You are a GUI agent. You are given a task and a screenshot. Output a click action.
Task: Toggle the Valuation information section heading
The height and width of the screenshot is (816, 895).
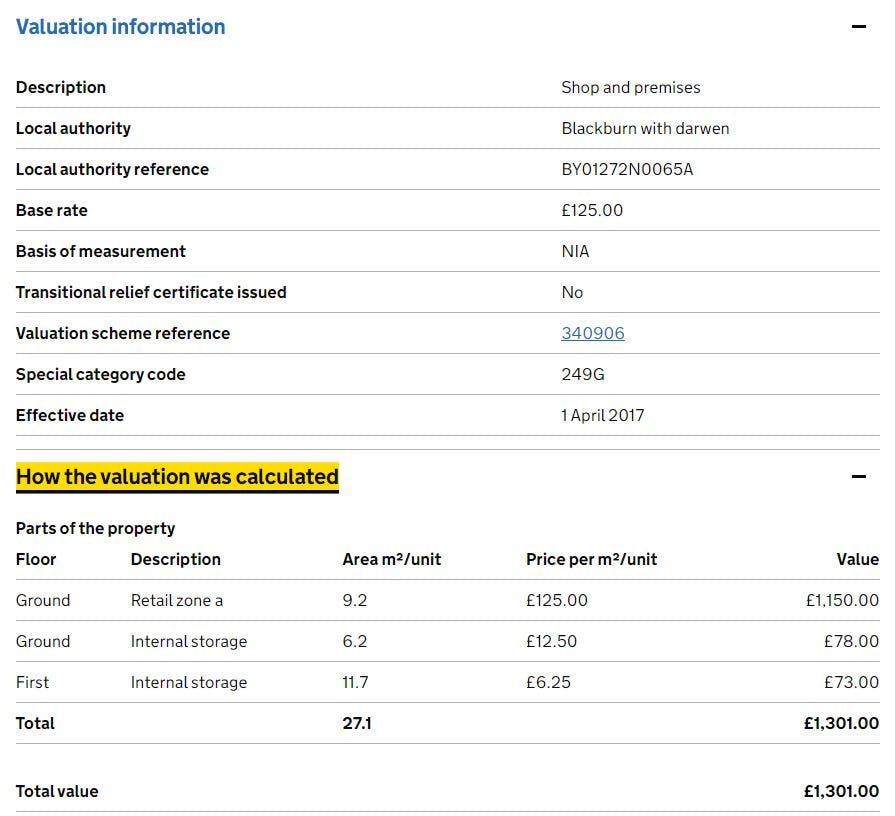pyautogui.click(x=120, y=27)
